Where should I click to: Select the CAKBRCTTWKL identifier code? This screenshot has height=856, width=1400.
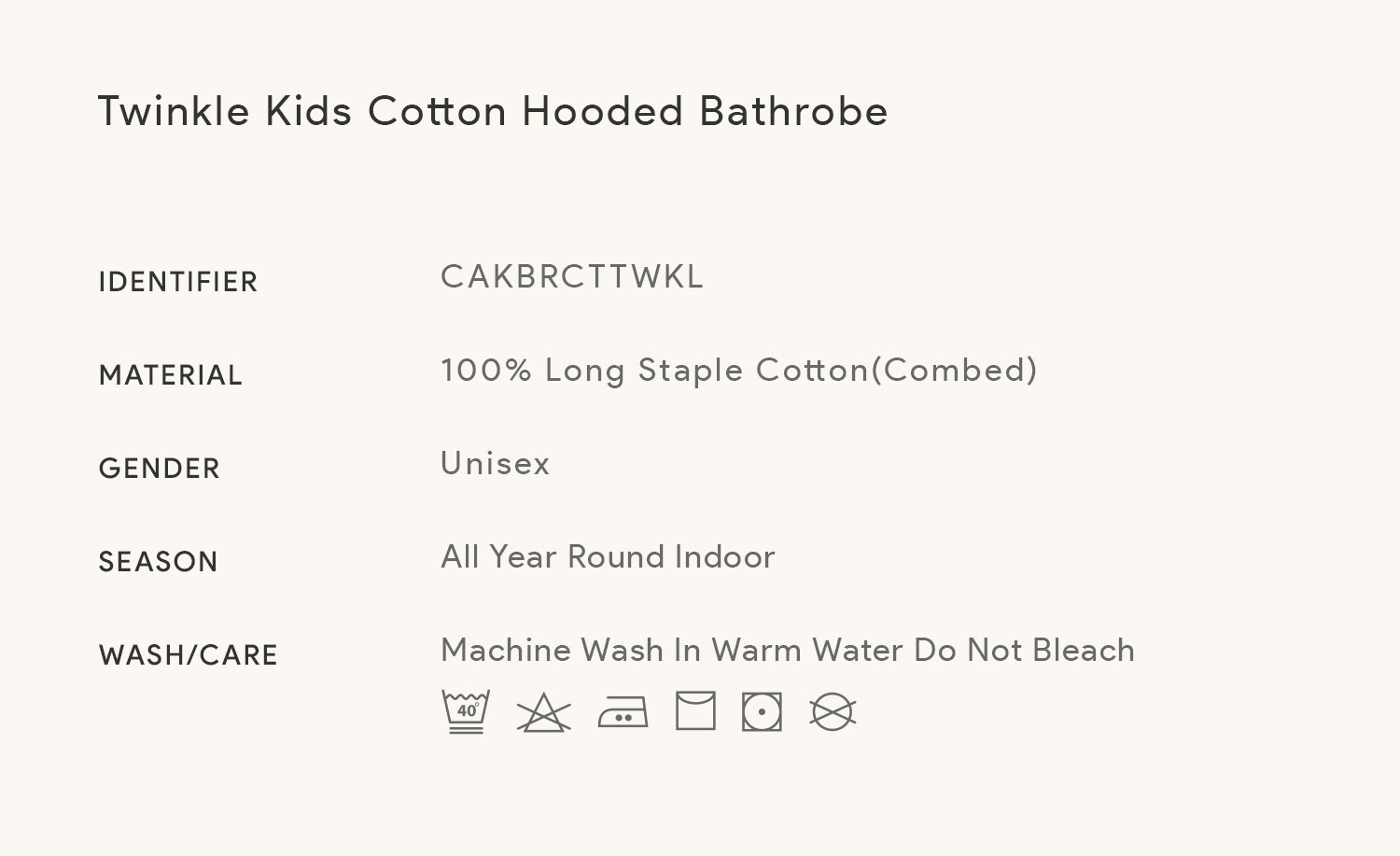coord(572,276)
